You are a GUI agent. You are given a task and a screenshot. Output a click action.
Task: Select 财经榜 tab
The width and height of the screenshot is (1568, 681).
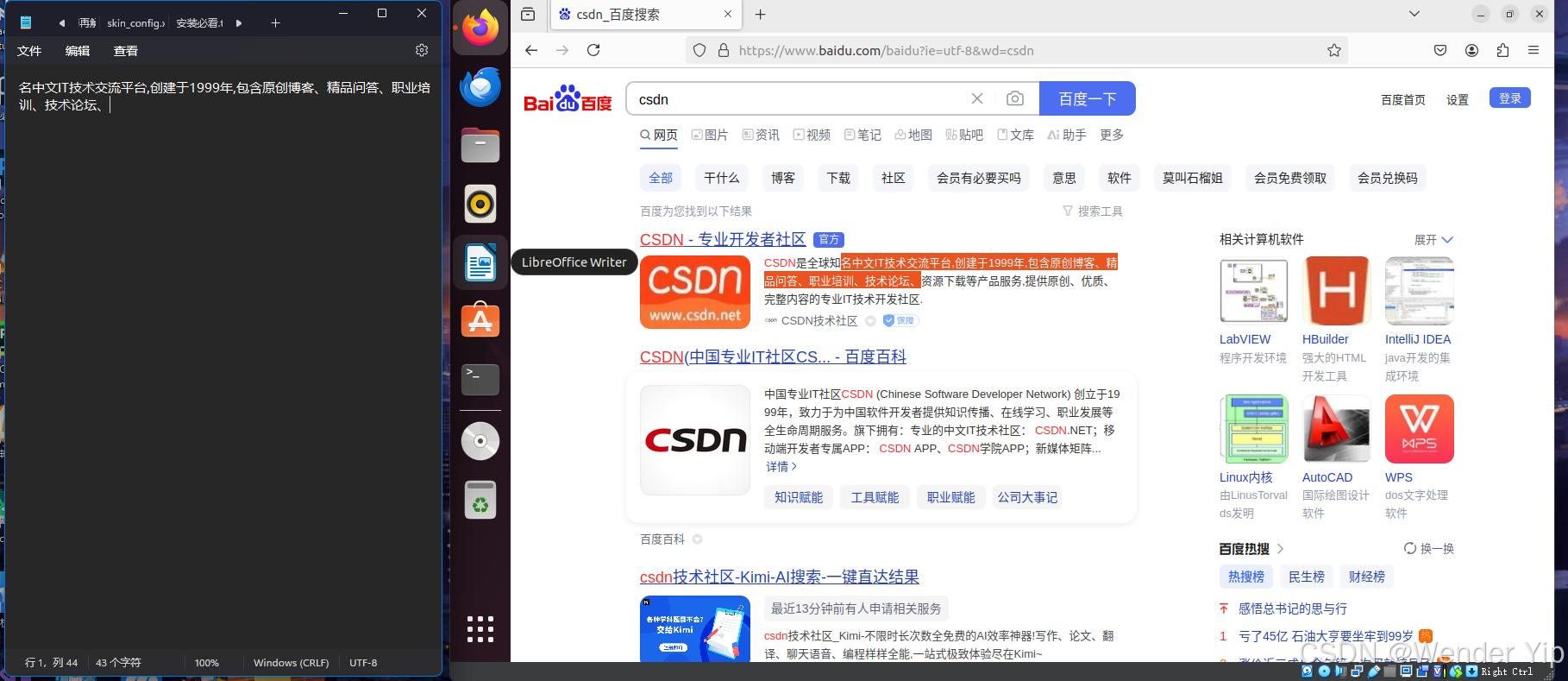tap(1367, 577)
